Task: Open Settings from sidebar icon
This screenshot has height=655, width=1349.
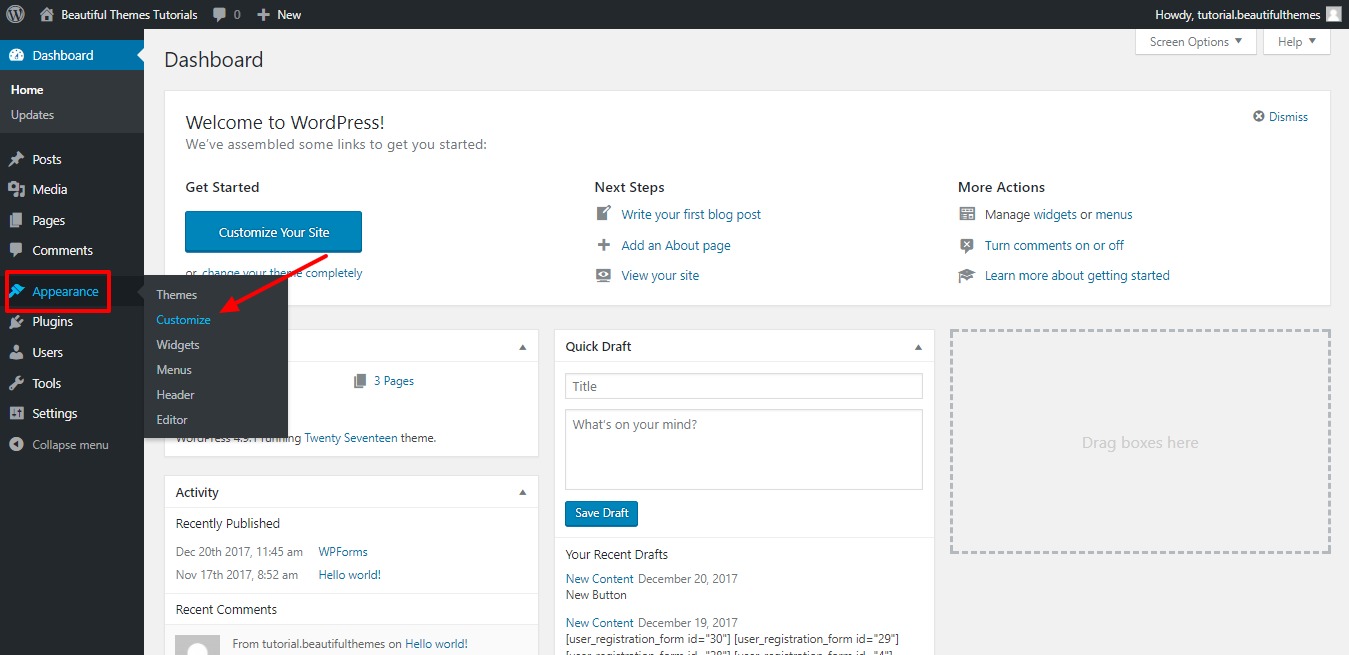Action: (x=16, y=413)
